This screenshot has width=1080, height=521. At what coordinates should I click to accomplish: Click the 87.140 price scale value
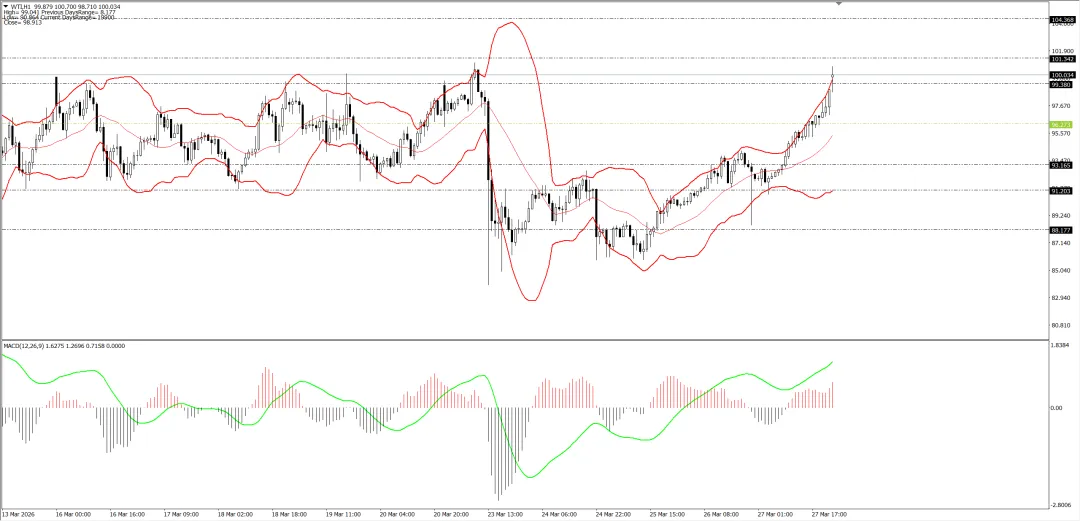click(1063, 243)
